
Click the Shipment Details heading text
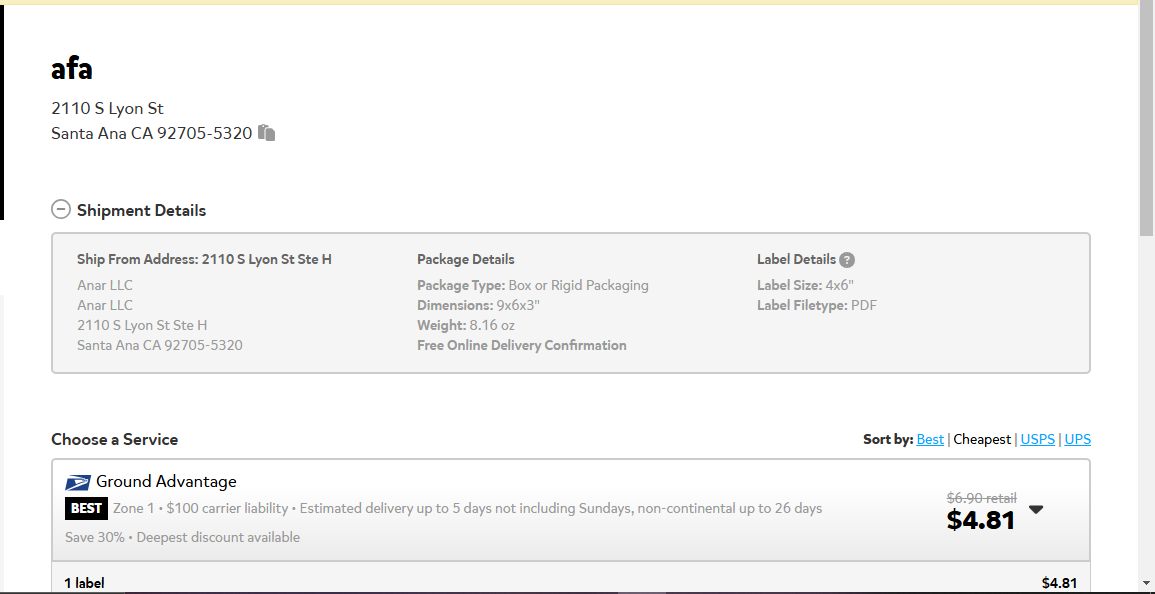[141, 211]
